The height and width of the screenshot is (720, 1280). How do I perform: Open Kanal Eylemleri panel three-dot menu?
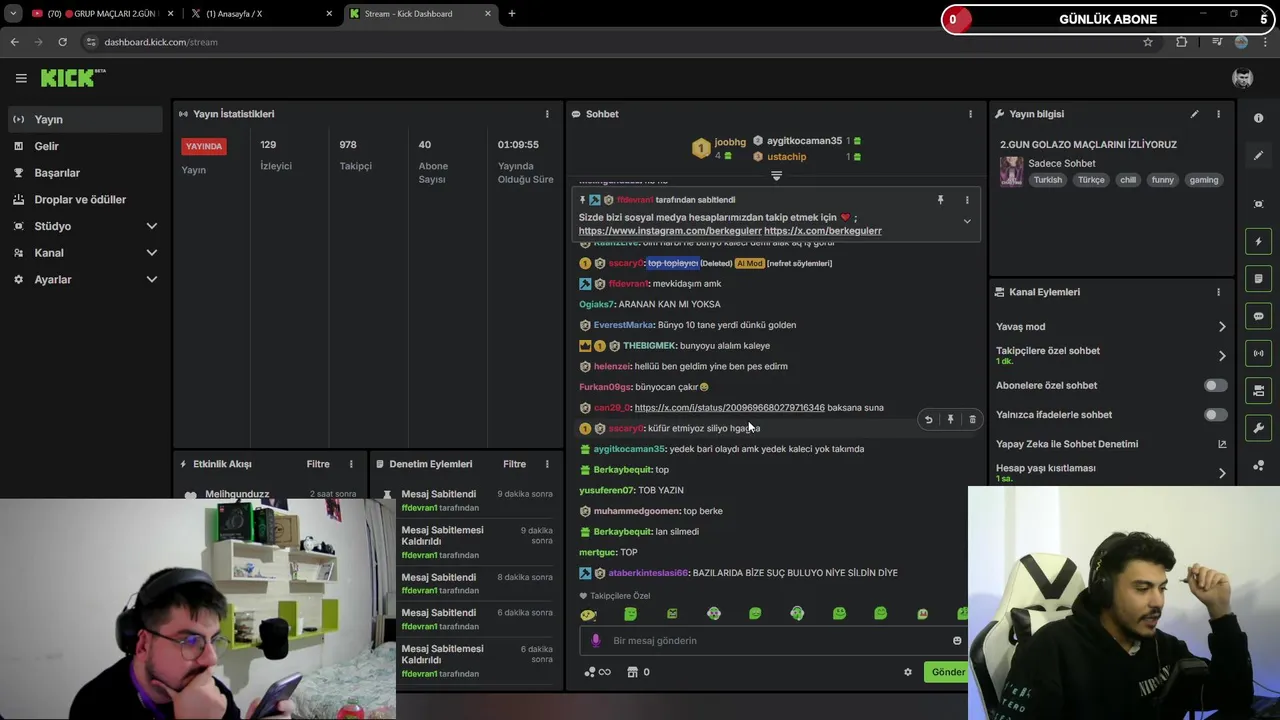click(x=1218, y=292)
